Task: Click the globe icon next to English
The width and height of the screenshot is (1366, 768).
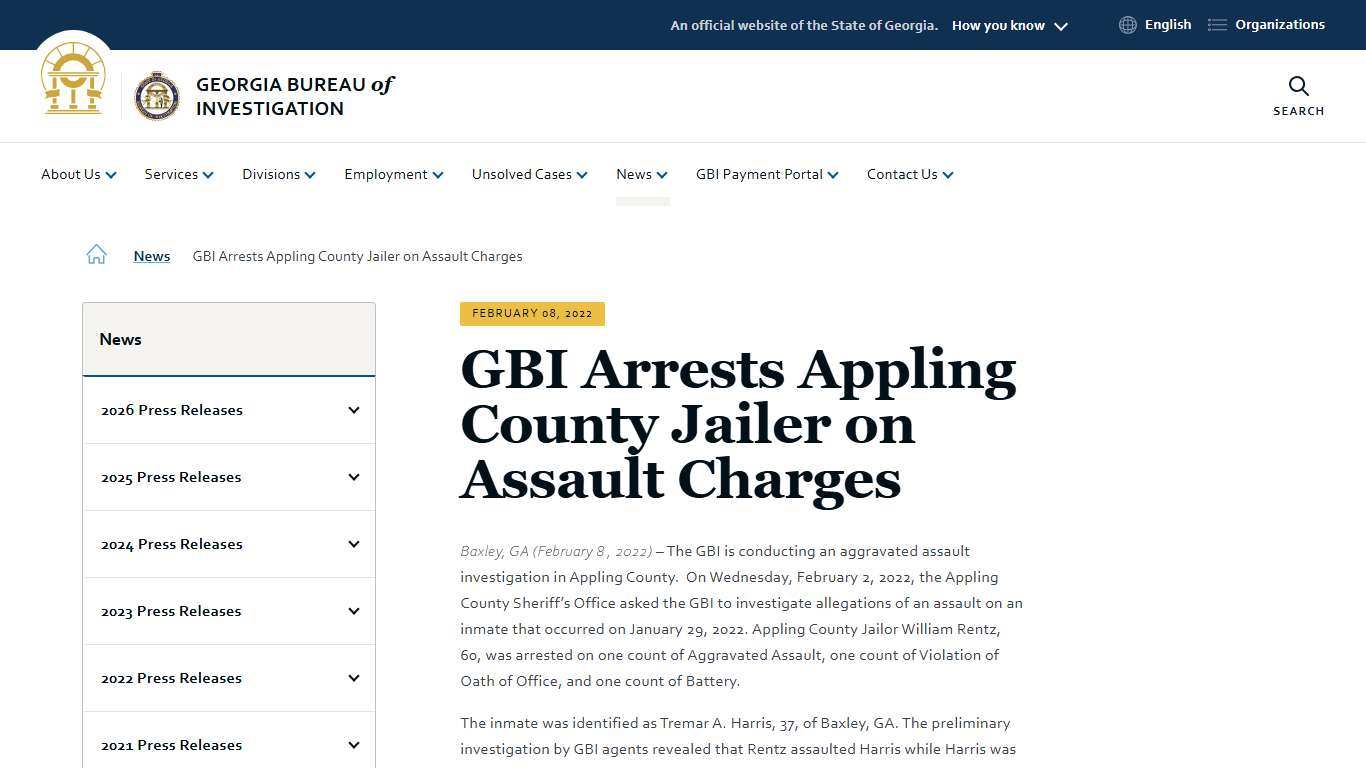Action: (x=1127, y=24)
